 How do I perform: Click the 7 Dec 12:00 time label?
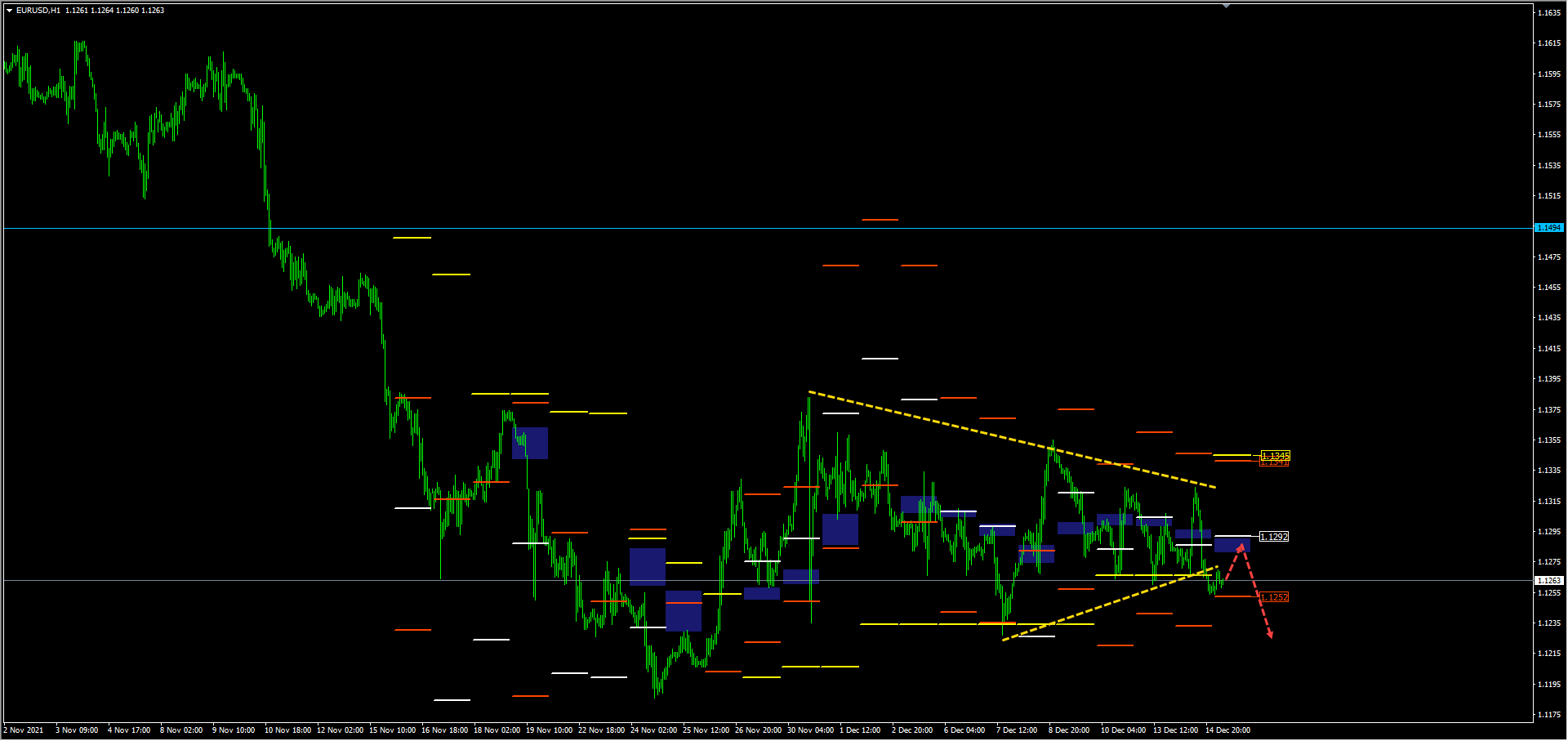[x=1017, y=730]
